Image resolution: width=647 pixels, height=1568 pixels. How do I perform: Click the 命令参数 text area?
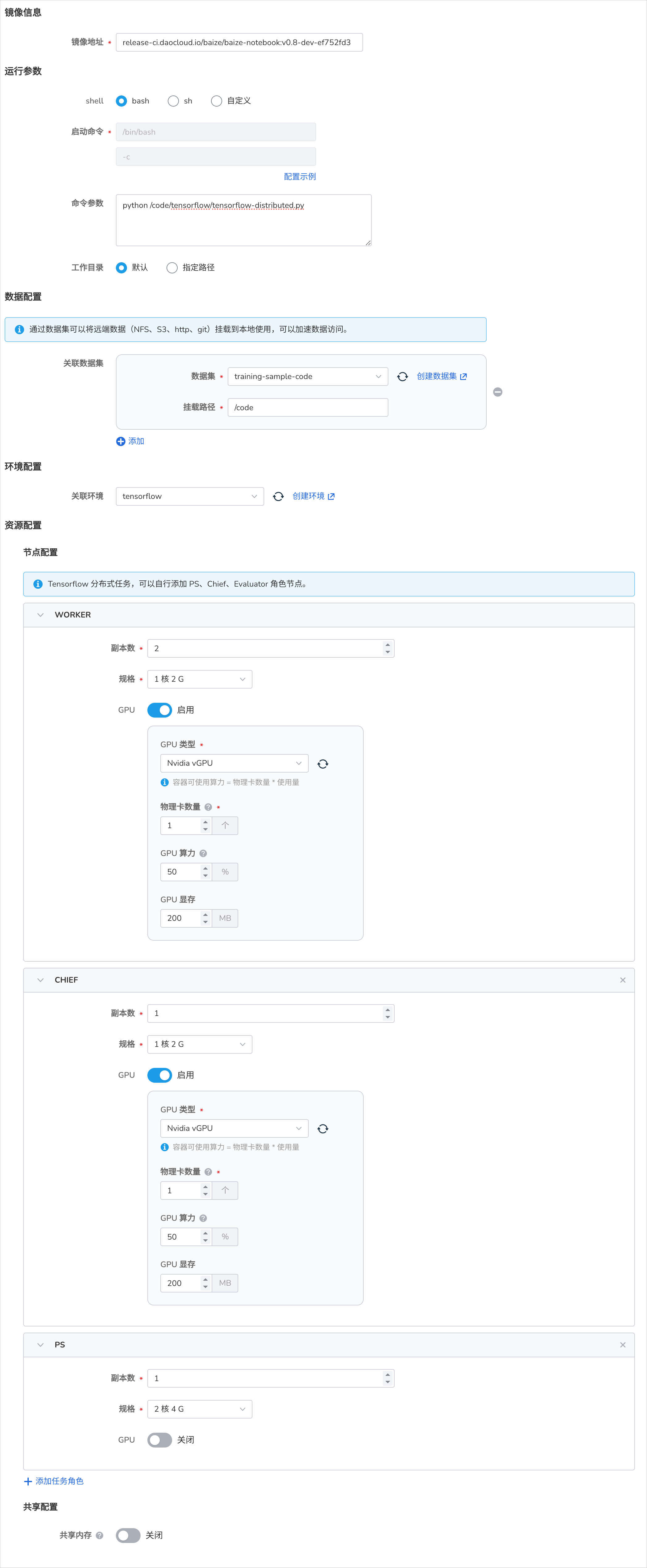[x=243, y=220]
